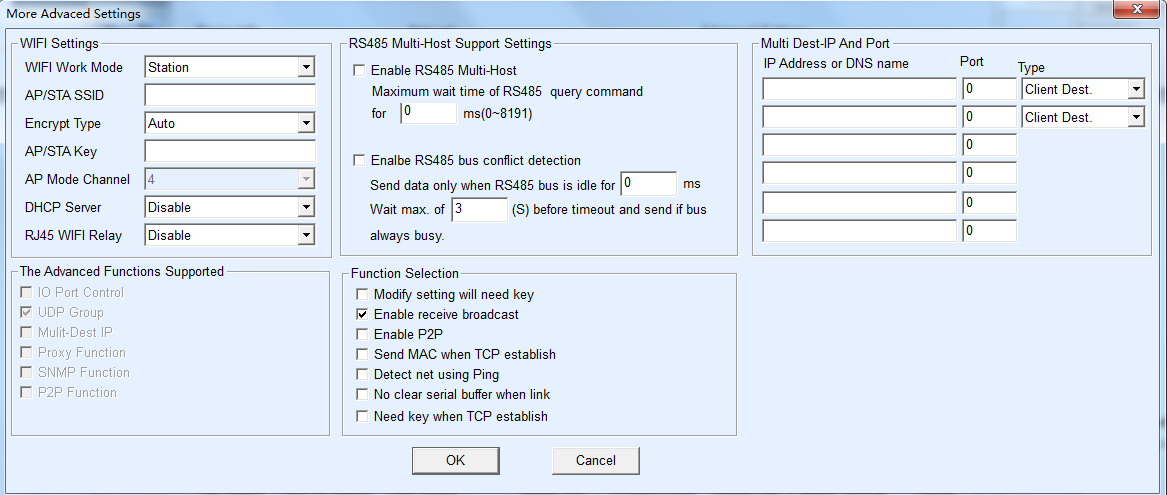Click the first IP Address or DNS name field
1167x495 pixels.
(x=859, y=90)
